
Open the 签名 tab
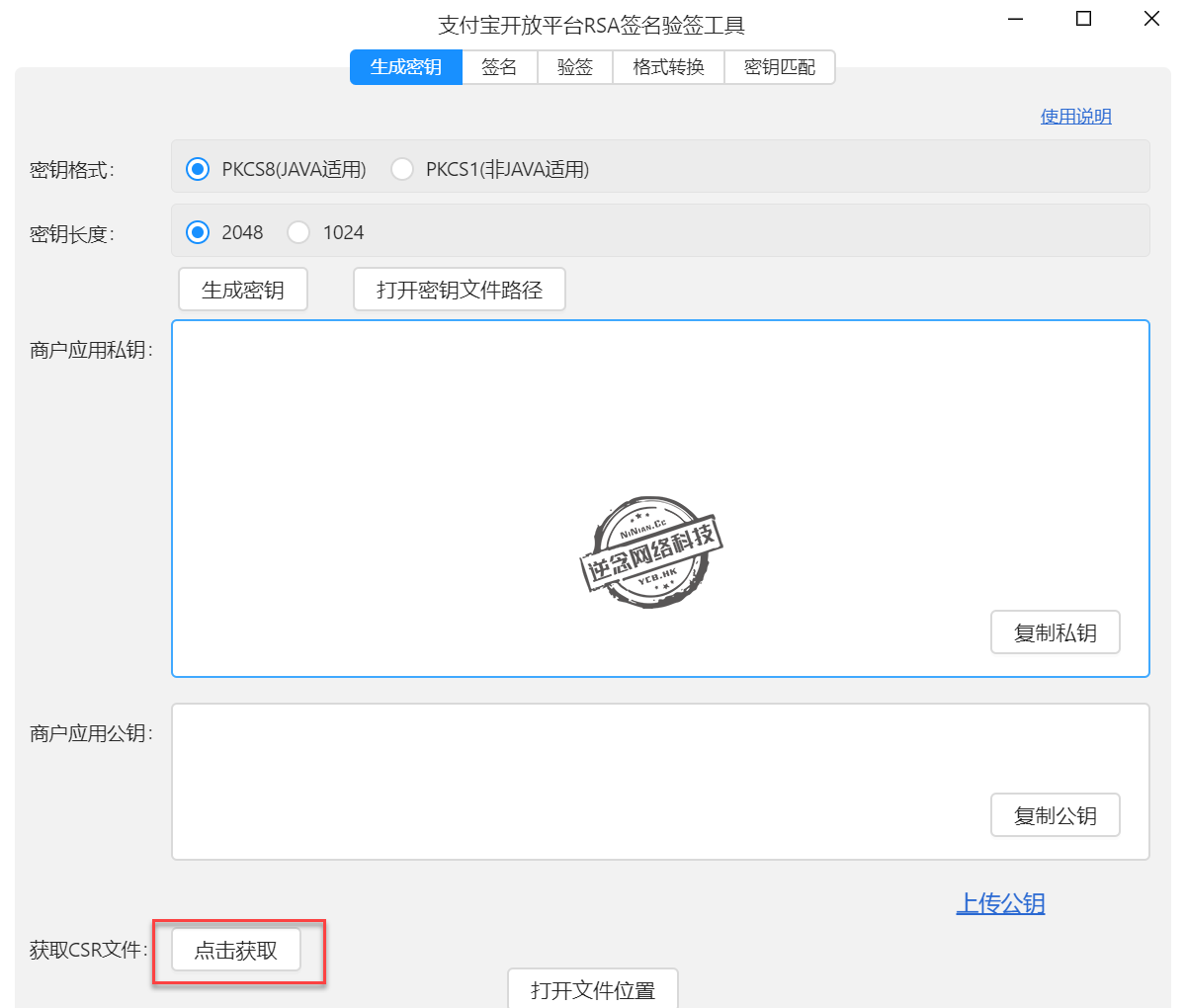click(499, 67)
